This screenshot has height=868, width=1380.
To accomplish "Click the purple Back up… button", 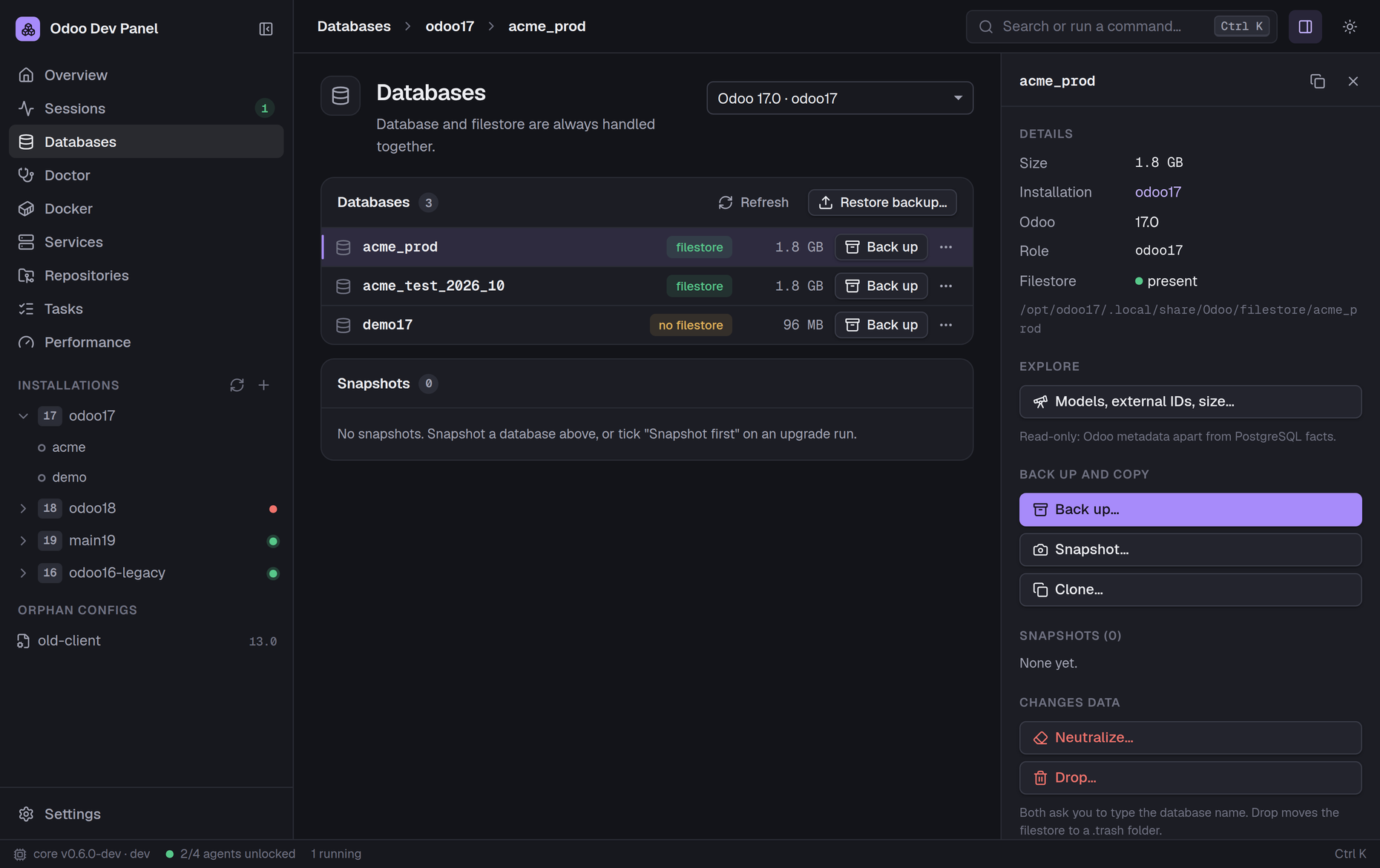I will [1190, 510].
